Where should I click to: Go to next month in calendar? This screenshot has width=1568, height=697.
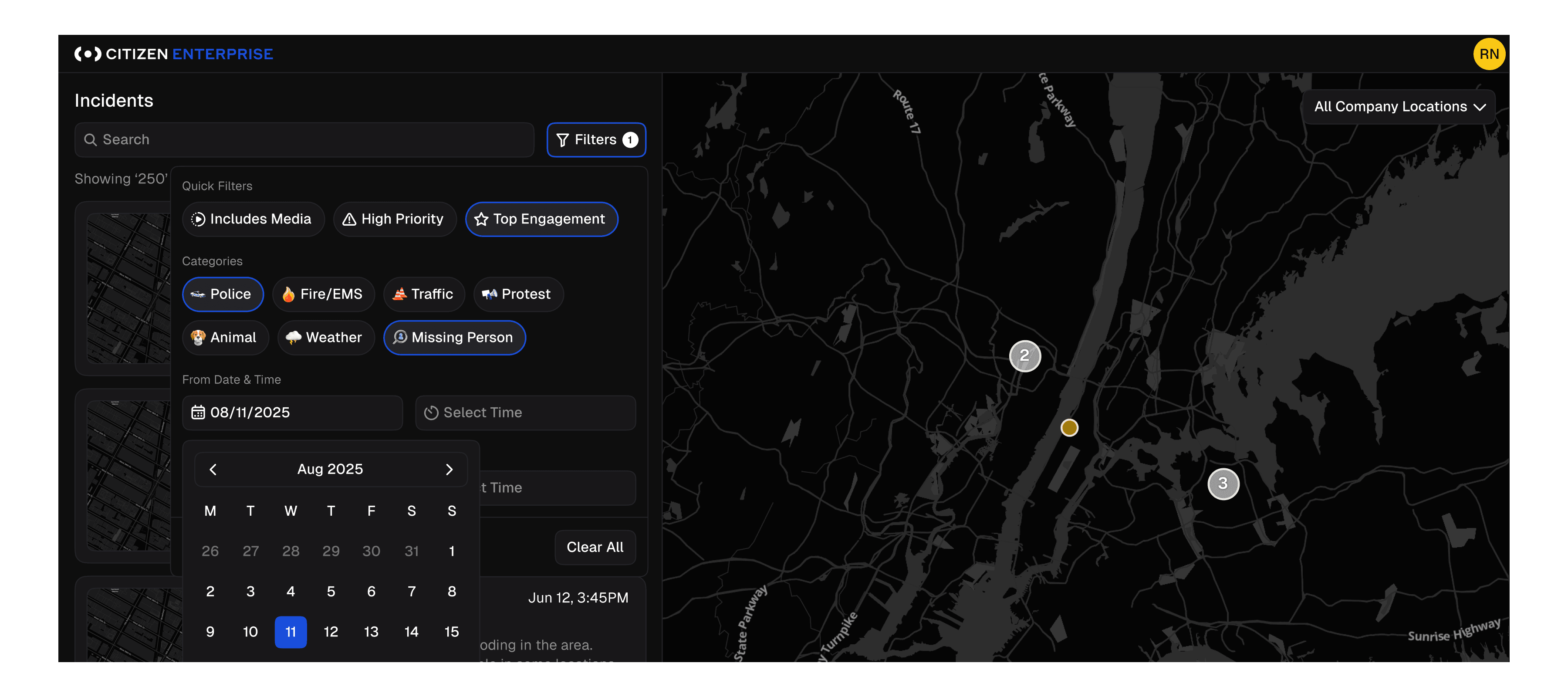coord(449,469)
